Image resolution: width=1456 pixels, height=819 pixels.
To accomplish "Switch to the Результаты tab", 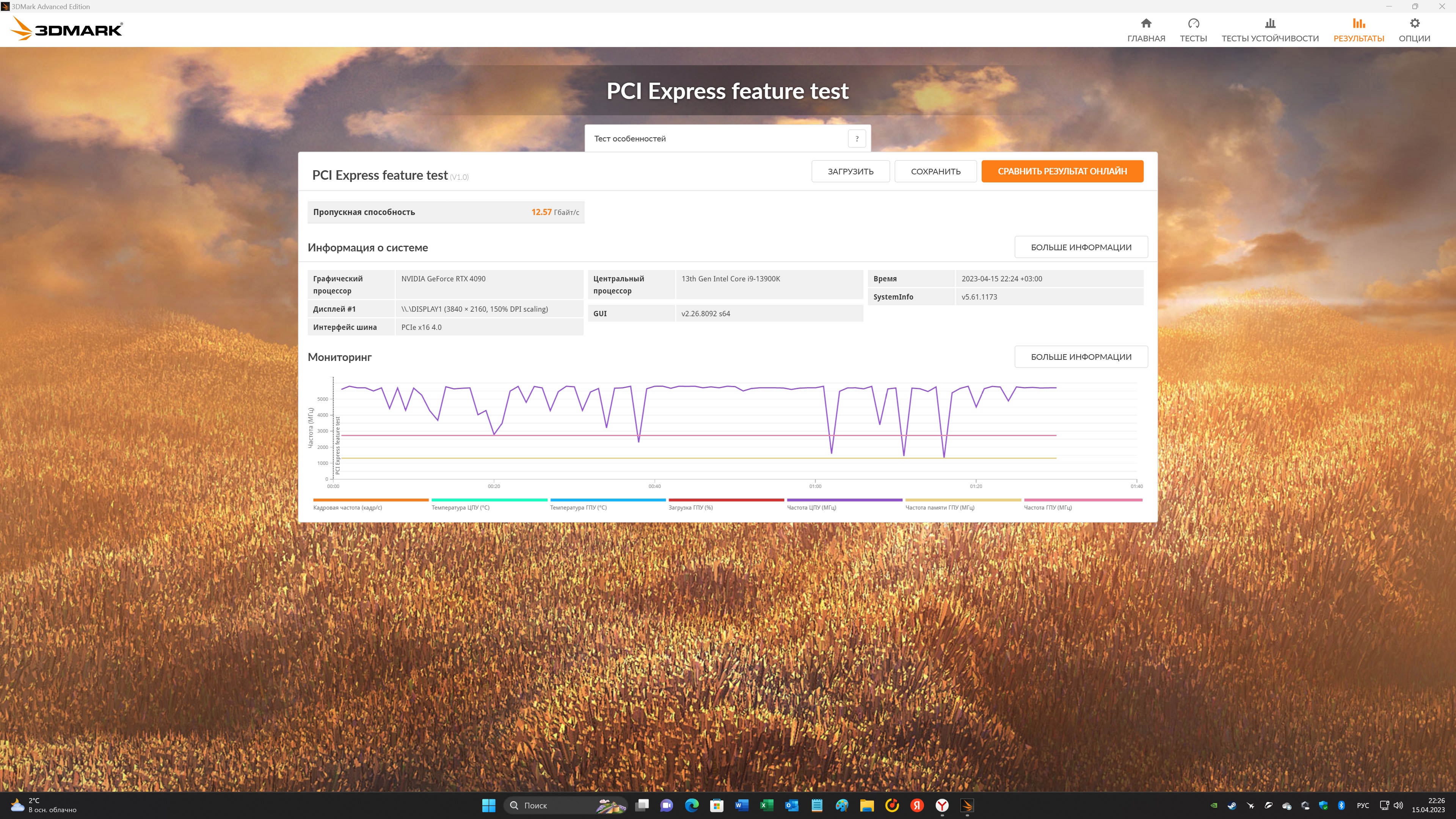I will 1358,30.
